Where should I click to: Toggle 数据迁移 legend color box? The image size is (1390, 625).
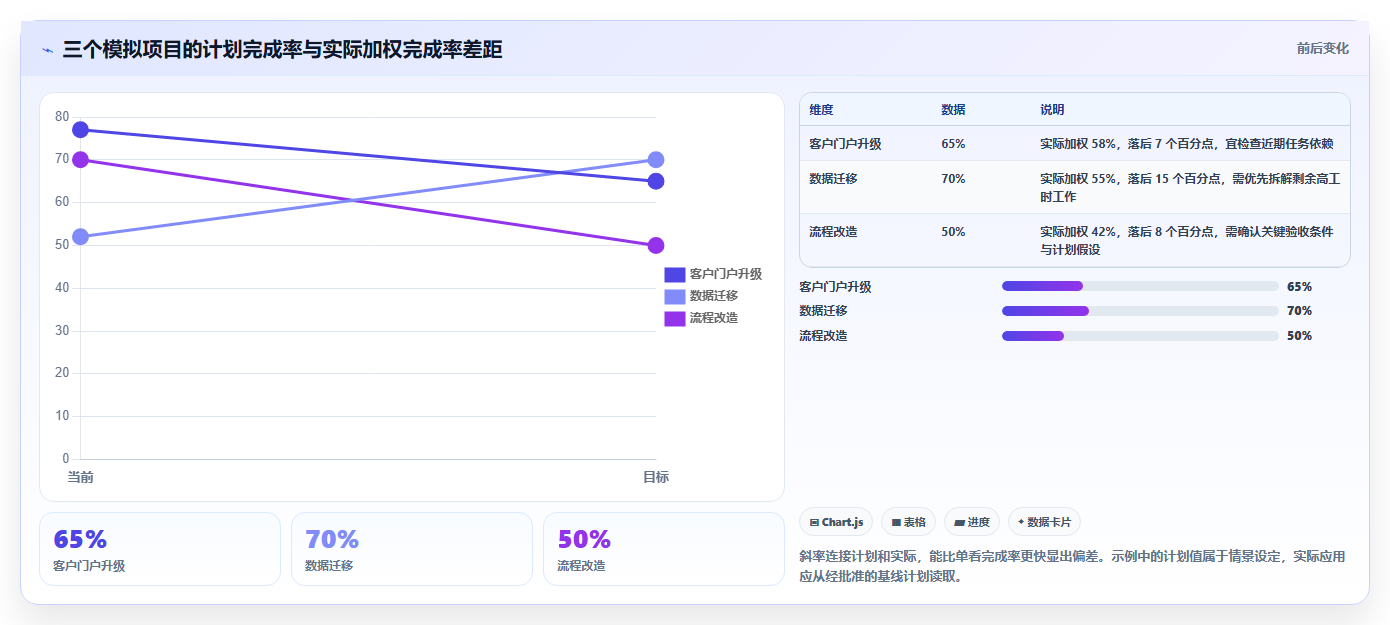[675, 296]
